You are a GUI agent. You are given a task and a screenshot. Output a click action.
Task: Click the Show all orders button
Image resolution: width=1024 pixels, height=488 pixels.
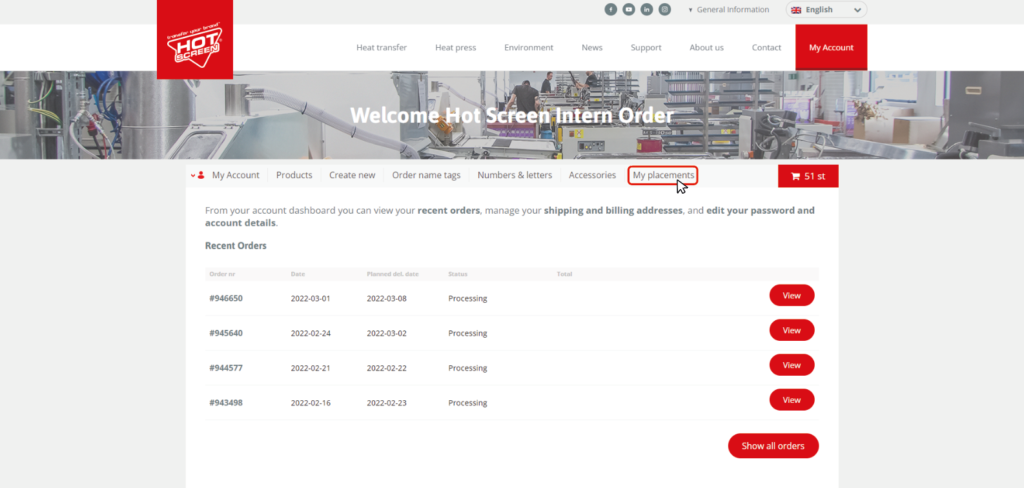[x=773, y=446]
